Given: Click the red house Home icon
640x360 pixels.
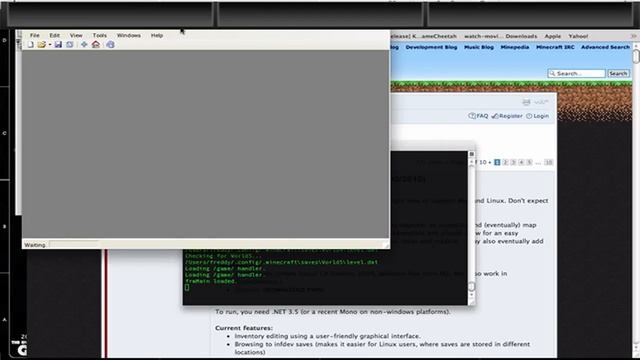Looking at the screenshot, I should pyautogui.click(x=96, y=44).
